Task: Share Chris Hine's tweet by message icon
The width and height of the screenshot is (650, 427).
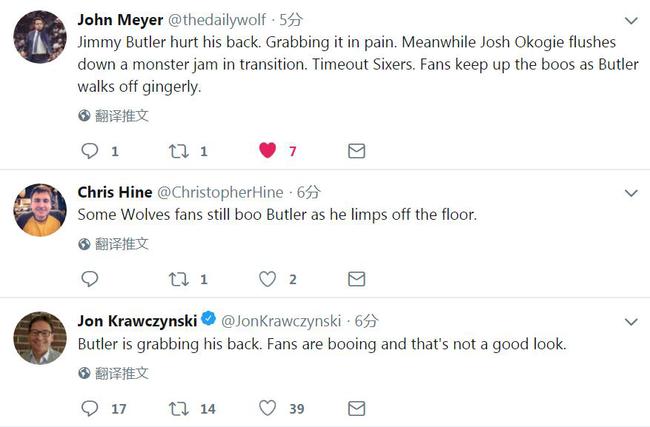Action: coord(356,279)
